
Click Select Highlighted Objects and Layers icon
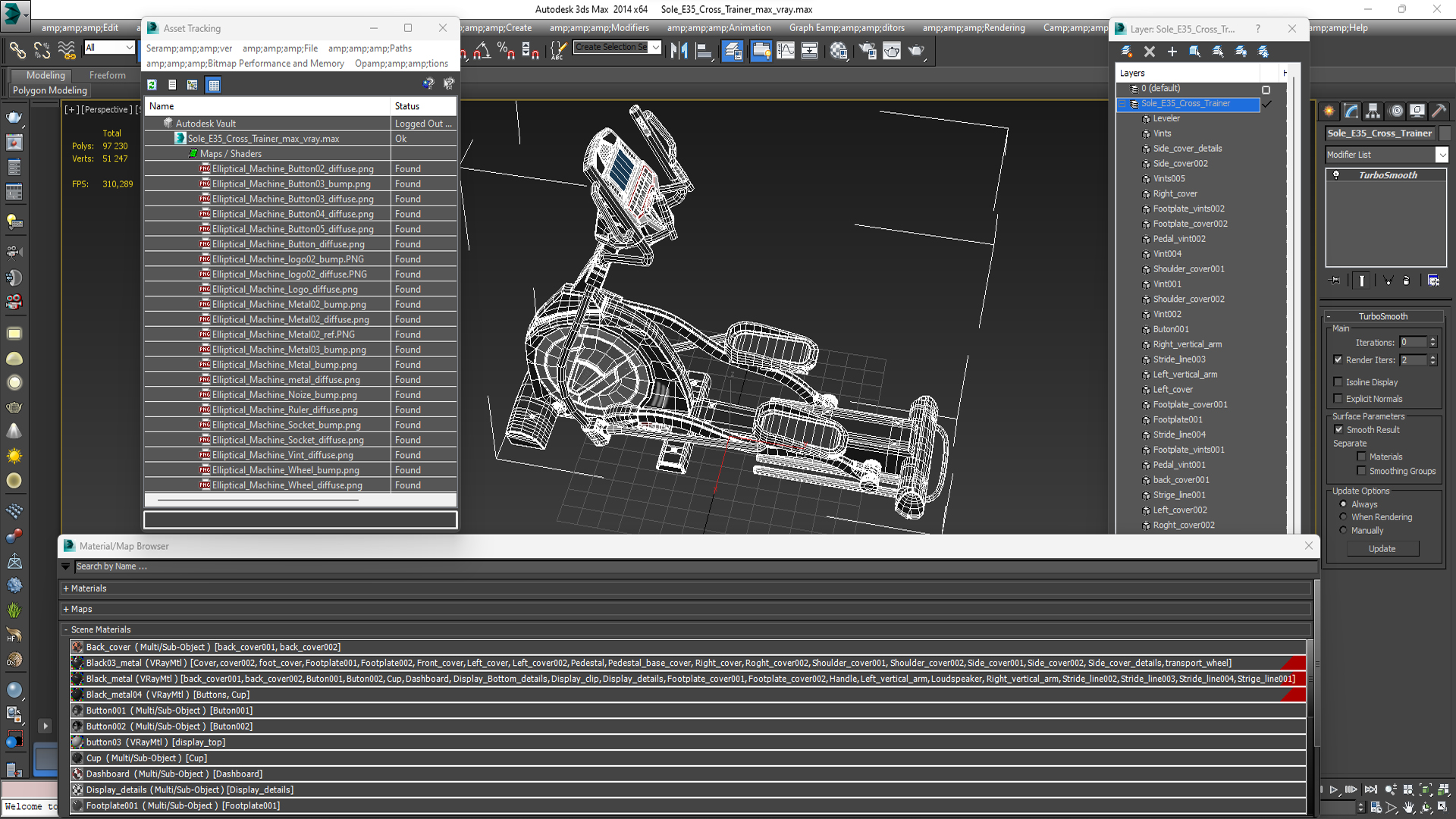pos(1195,52)
